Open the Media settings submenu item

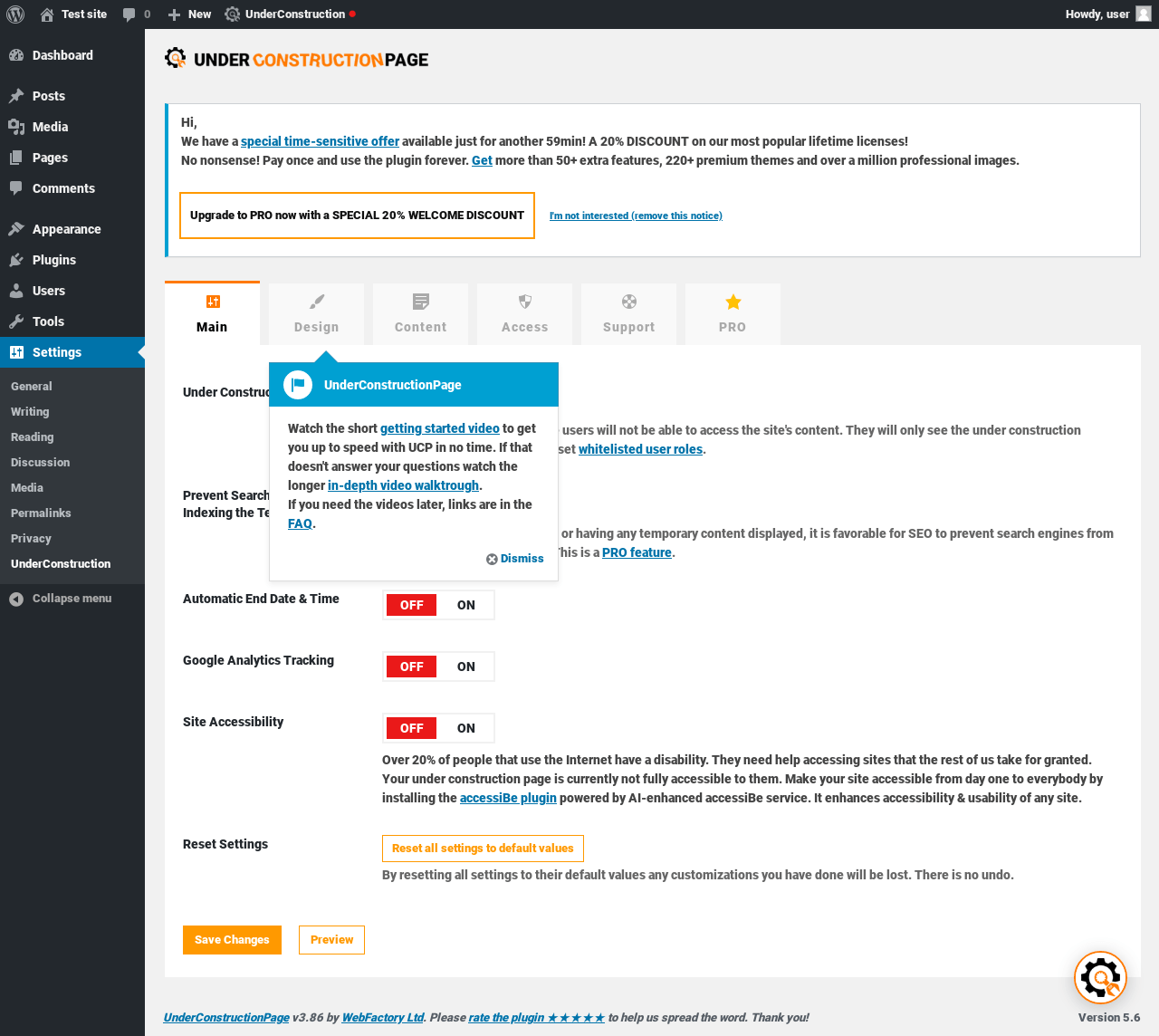tap(27, 488)
